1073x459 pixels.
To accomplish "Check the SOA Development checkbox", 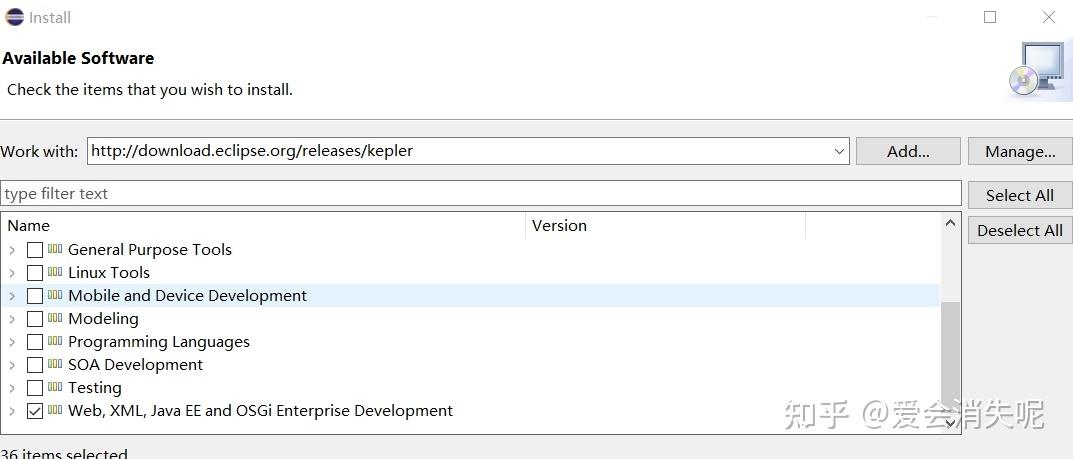I will pos(35,365).
